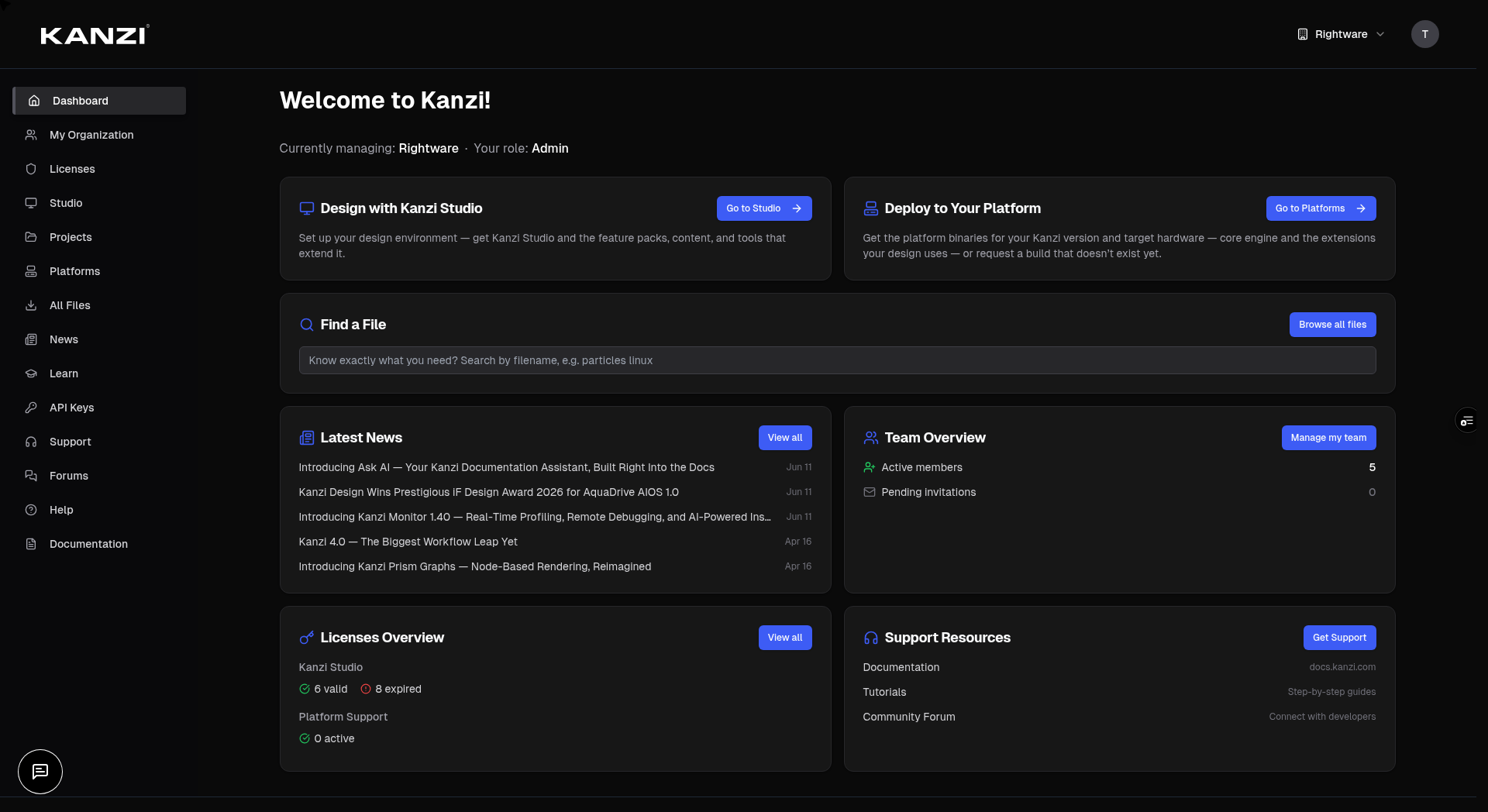Open the chat widget bubble icon

pos(40,772)
